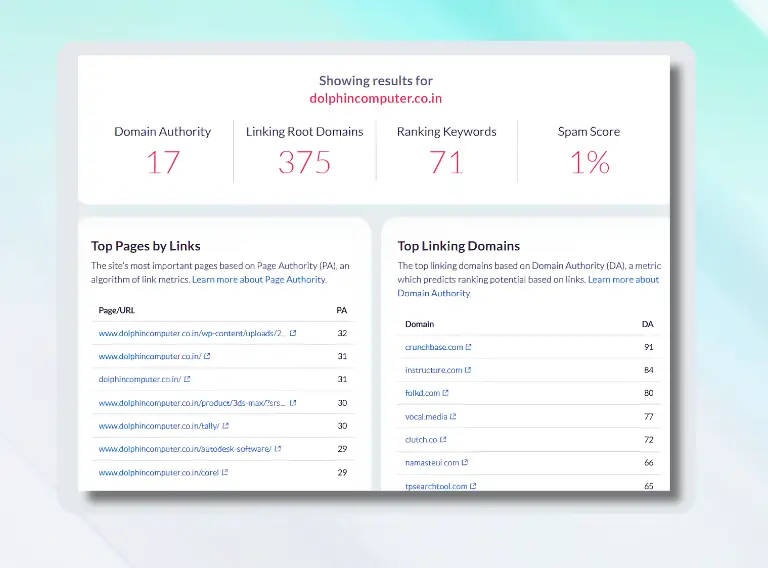This screenshot has width=768, height=568.
Task: Click external link icon beside dolphincomputer.co.in/ without www
Action: [187, 379]
